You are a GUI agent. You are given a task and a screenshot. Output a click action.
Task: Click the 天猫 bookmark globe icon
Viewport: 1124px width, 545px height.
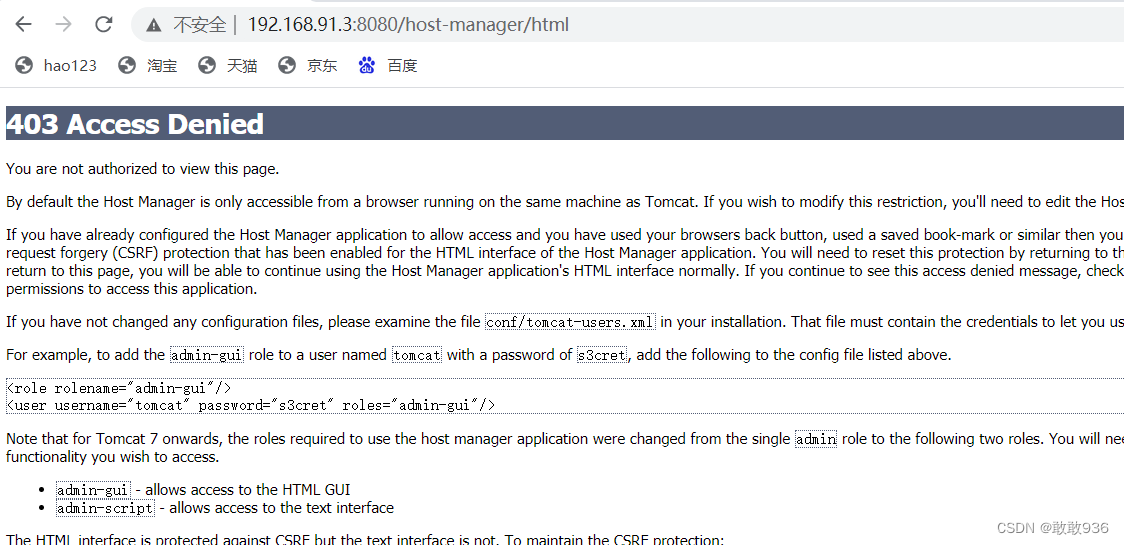click(207, 65)
